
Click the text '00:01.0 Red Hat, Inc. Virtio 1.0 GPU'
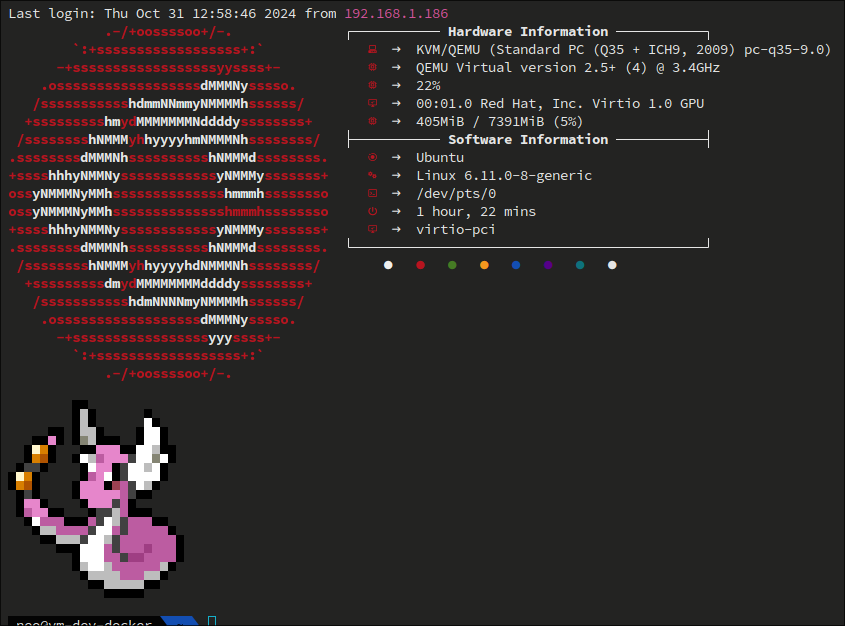560,103
